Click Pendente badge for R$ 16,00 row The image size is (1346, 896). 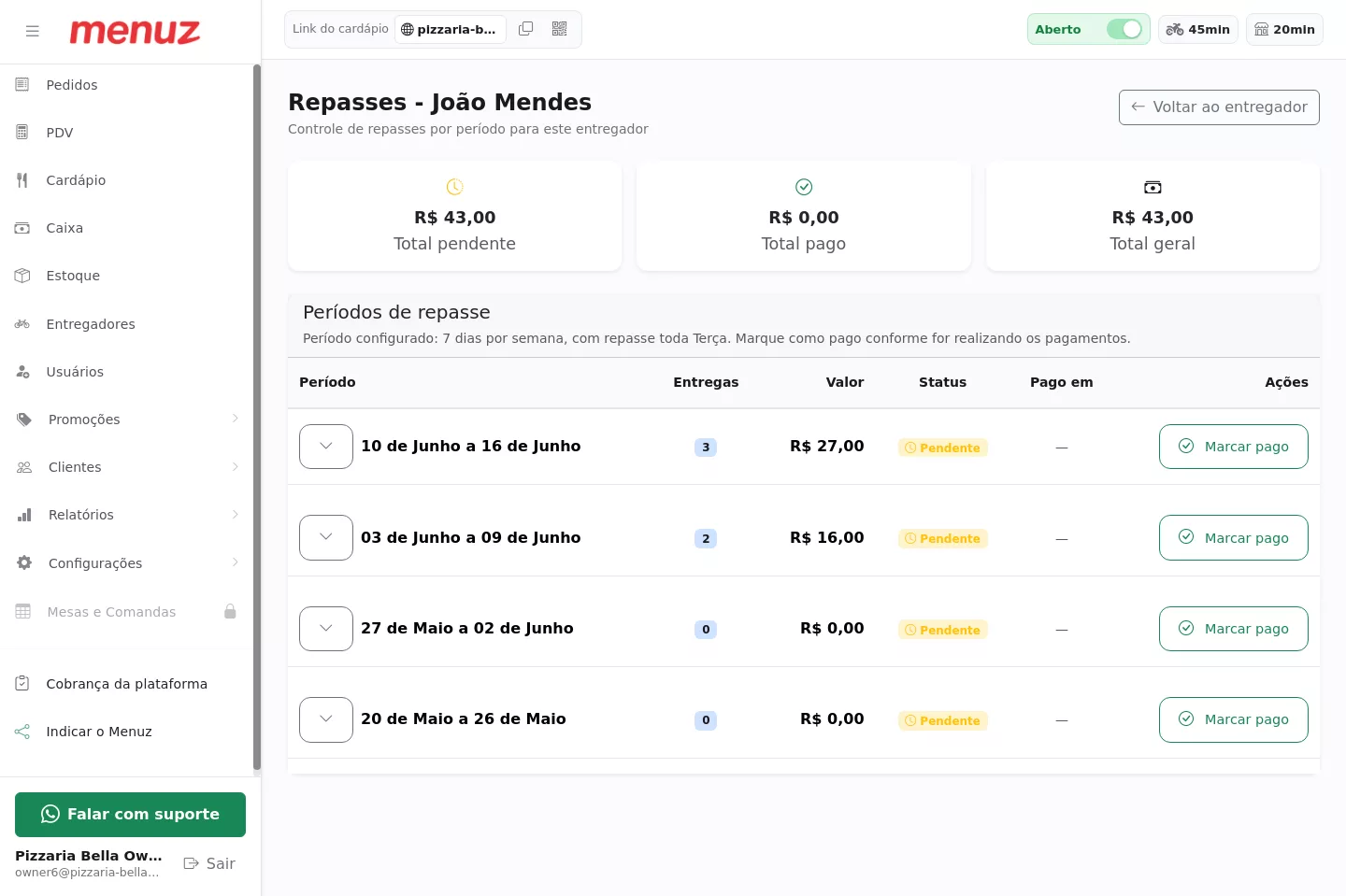click(942, 538)
